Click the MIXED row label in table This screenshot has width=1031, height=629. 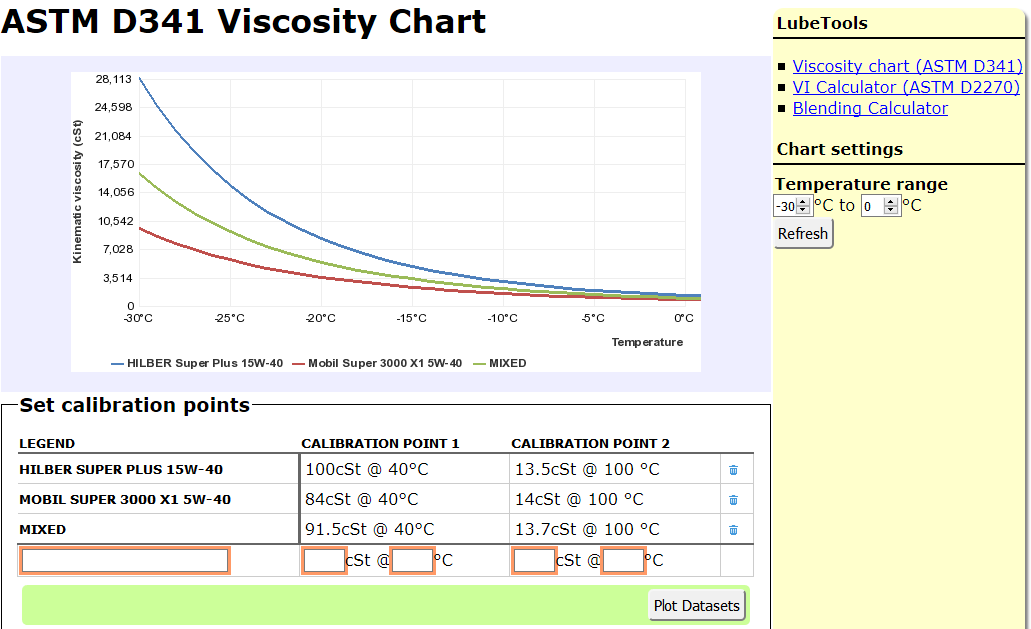pyautogui.click(x=43, y=530)
